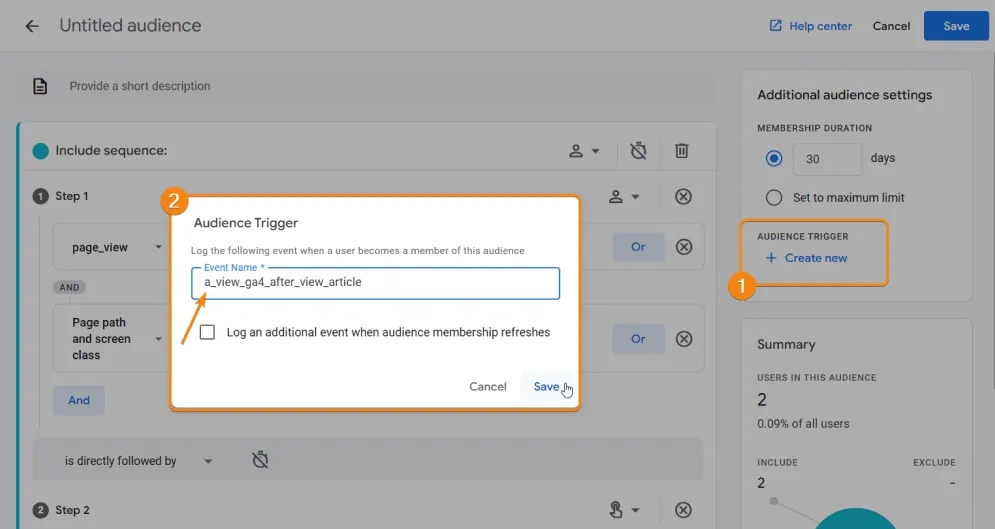Click the 'Step 2' label
Screen dimensions: 995x529
click(72, 510)
